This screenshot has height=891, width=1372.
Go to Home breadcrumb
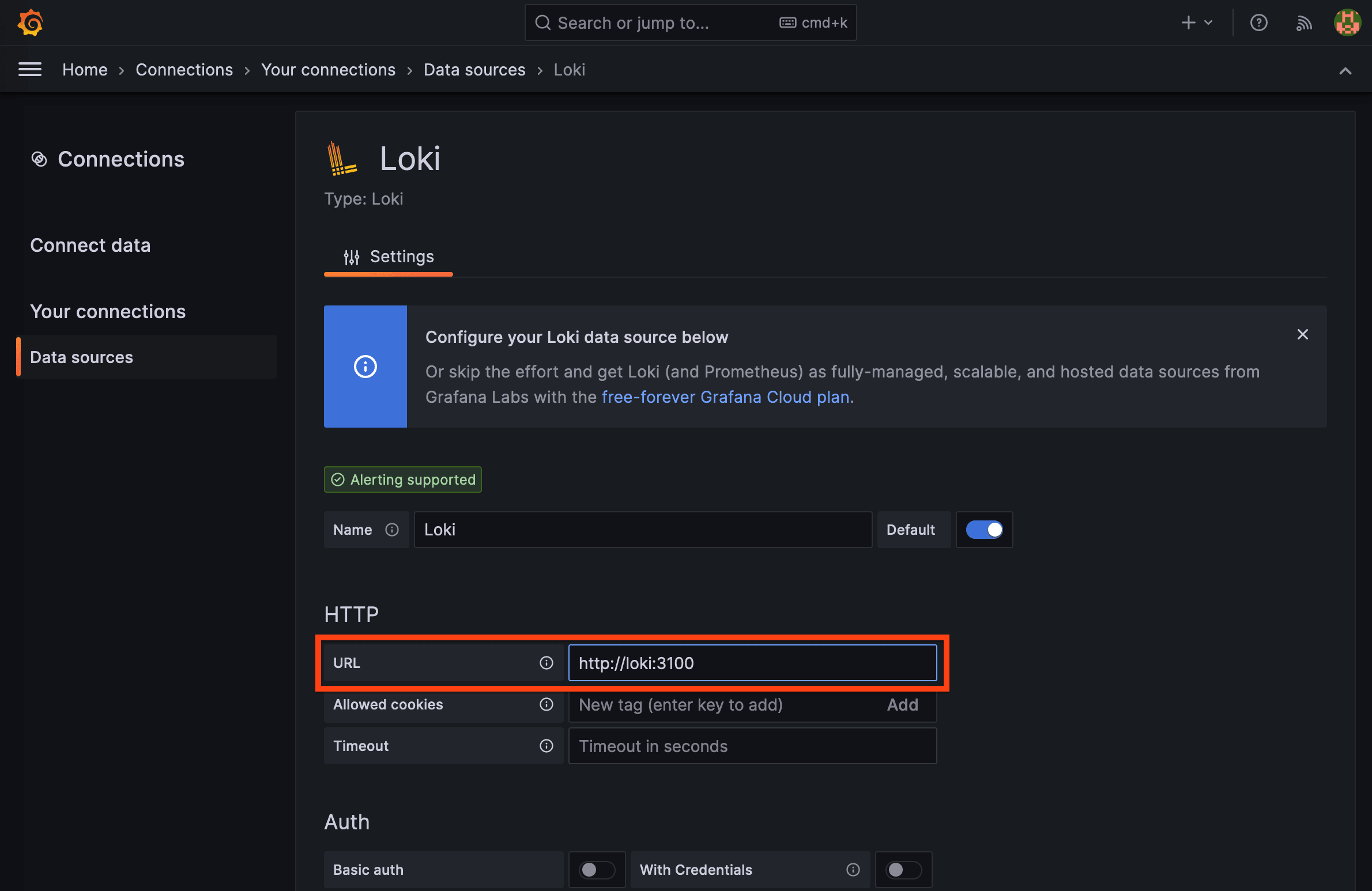(85, 70)
